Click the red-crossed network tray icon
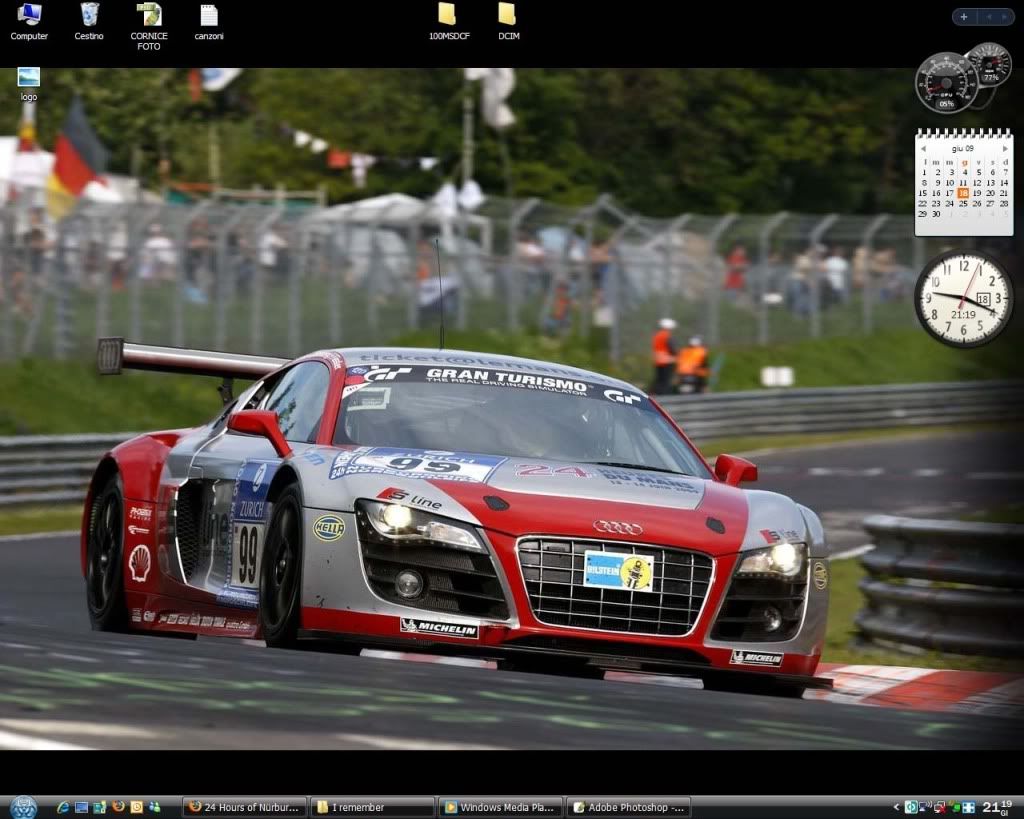Image resolution: width=1024 pixels, height=819 pixels. click(x=939, y=807)
